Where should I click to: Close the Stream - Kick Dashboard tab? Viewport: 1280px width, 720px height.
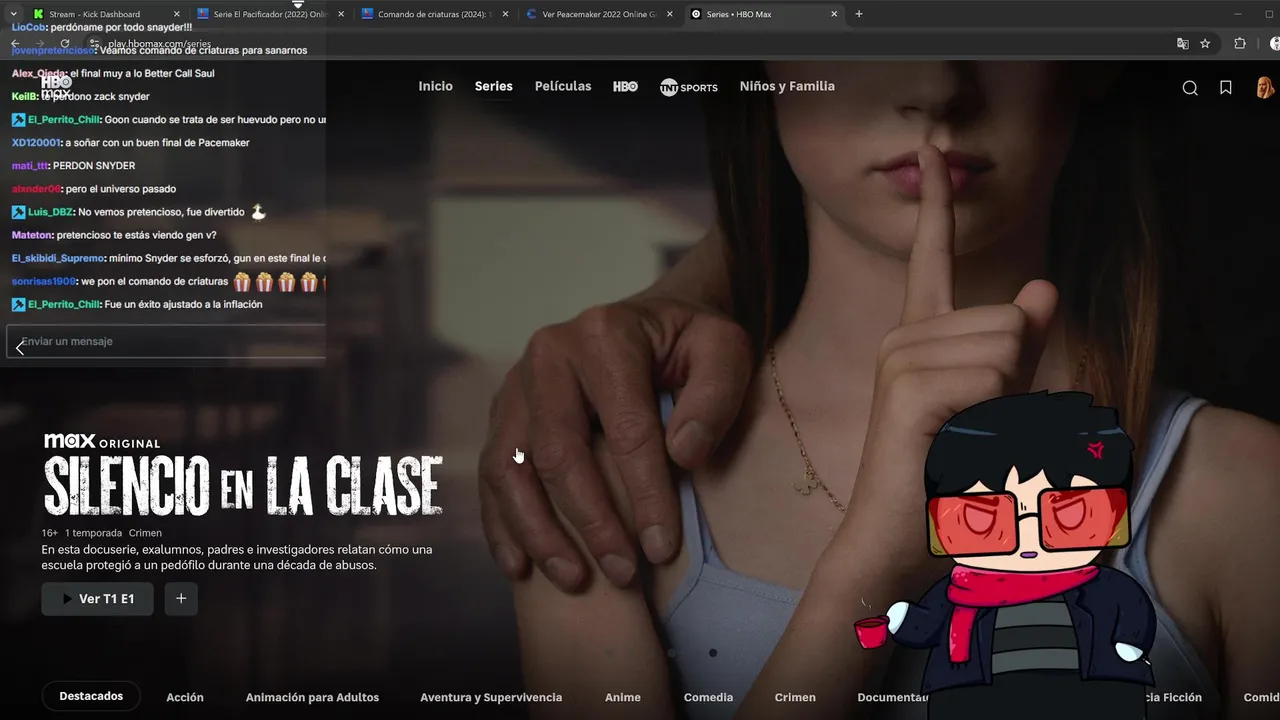(x=177, y=14)
